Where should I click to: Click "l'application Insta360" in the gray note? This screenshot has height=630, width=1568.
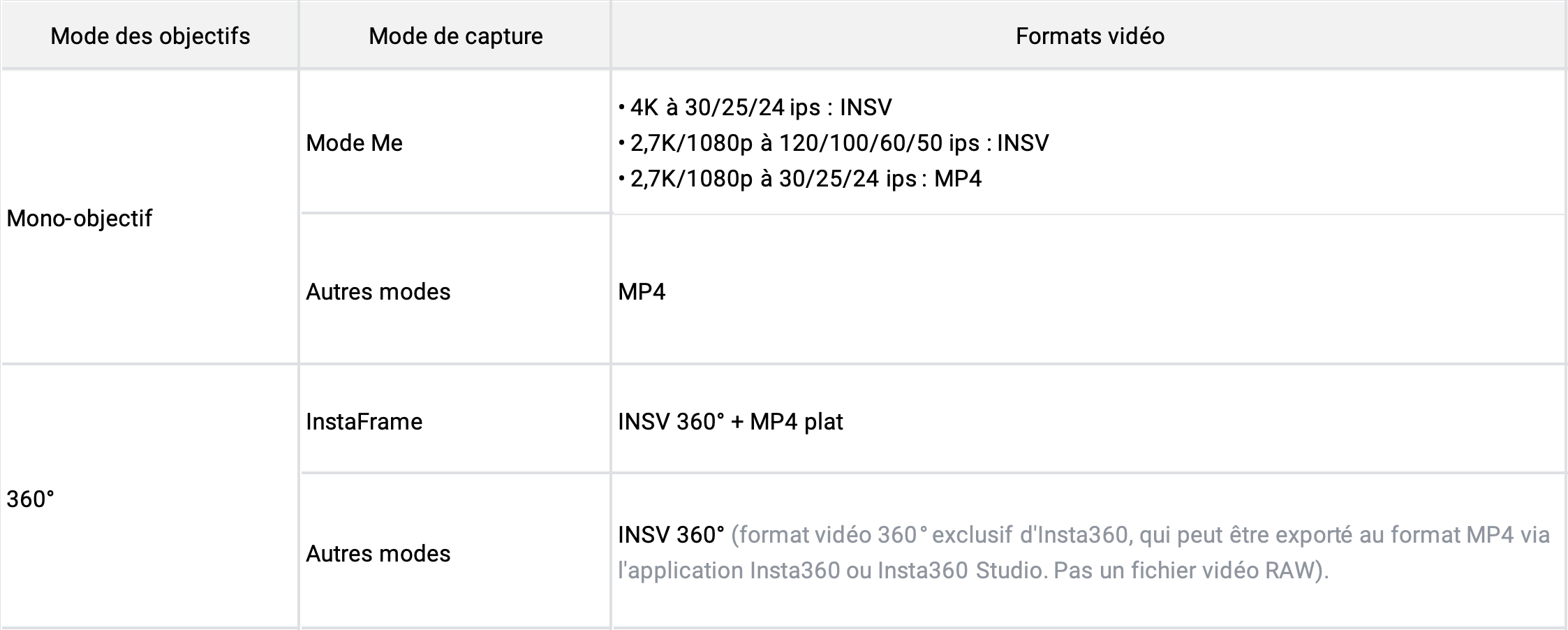(728, 571)
